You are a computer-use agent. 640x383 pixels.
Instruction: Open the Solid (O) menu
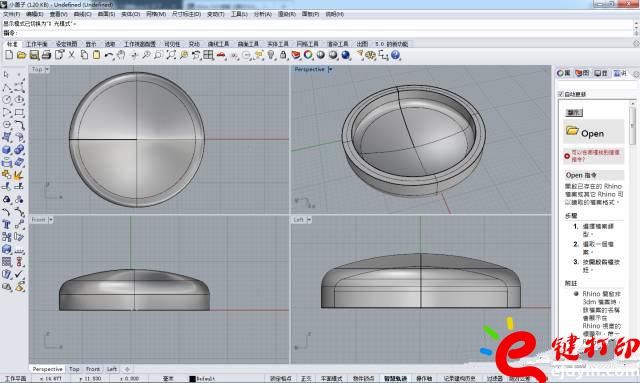tap(131, 14)
